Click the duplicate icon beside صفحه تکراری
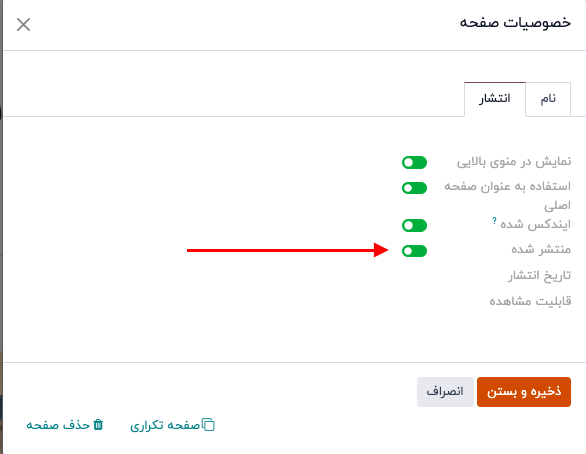586x454 pixels. coord(209,424)
